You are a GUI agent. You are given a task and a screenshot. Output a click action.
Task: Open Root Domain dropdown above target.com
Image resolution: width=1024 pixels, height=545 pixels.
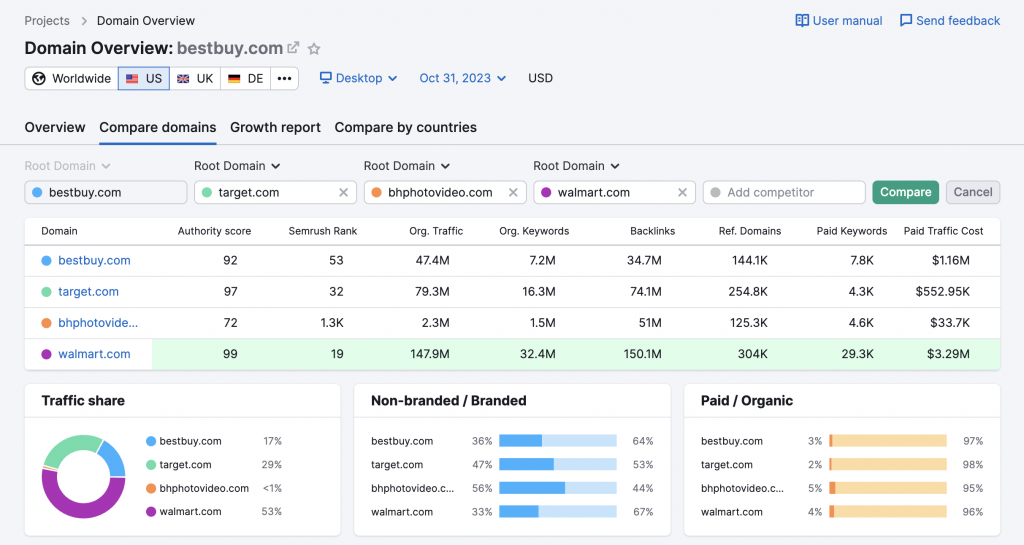(237, 166)
